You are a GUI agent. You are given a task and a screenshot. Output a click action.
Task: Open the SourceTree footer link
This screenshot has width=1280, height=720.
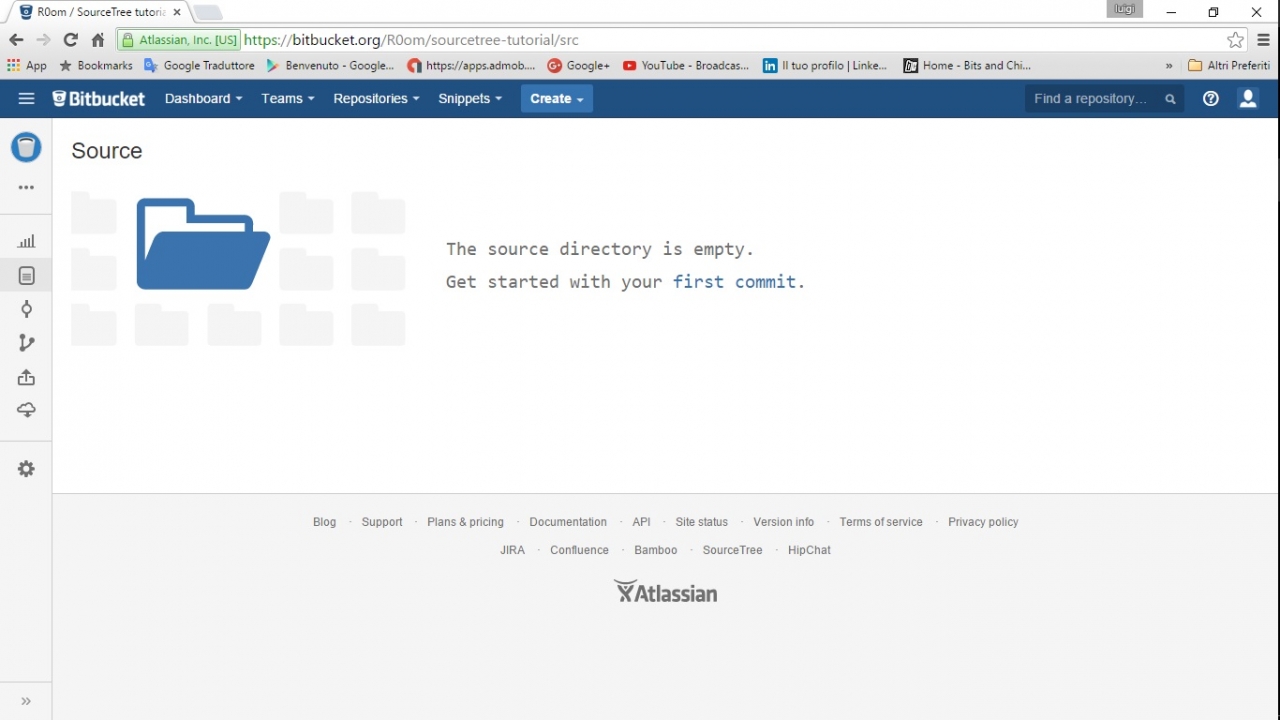click(x=732, y=550)
